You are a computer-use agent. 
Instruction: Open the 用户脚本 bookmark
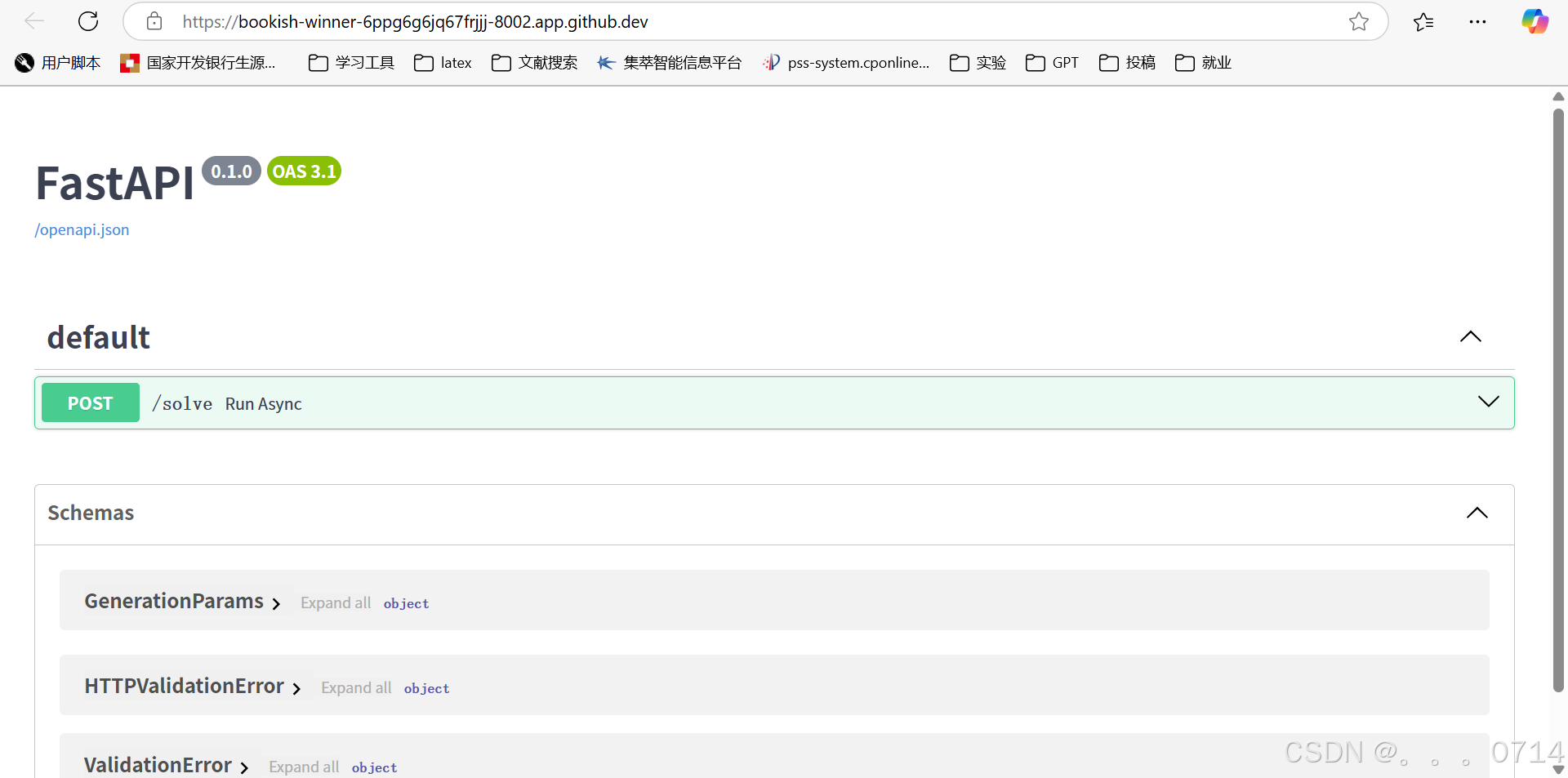57,63
